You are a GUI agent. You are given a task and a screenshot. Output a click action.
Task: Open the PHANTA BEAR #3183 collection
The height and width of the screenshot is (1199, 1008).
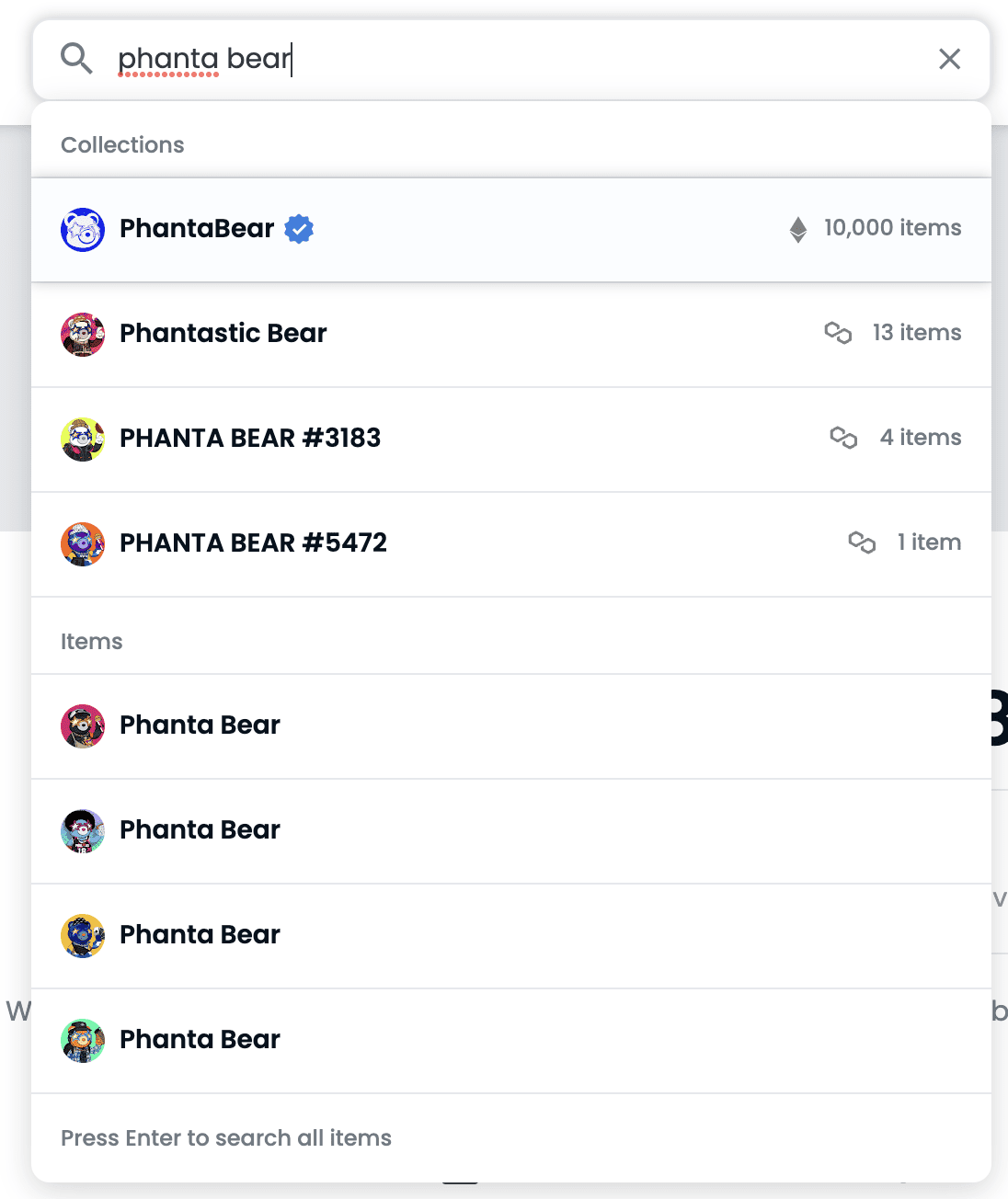(x=511, y=440)
